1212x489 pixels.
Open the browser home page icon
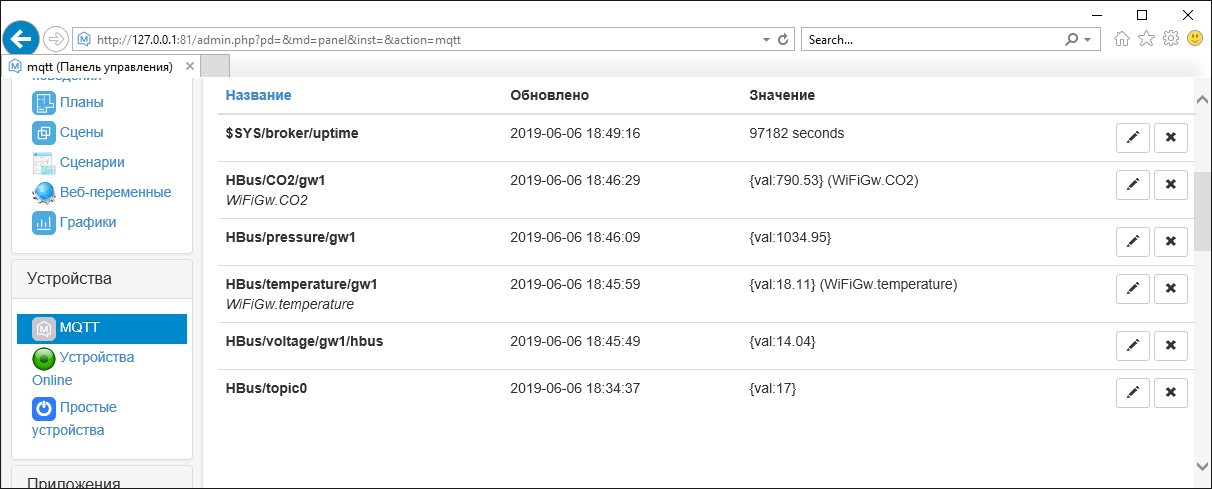[1122, 39]
